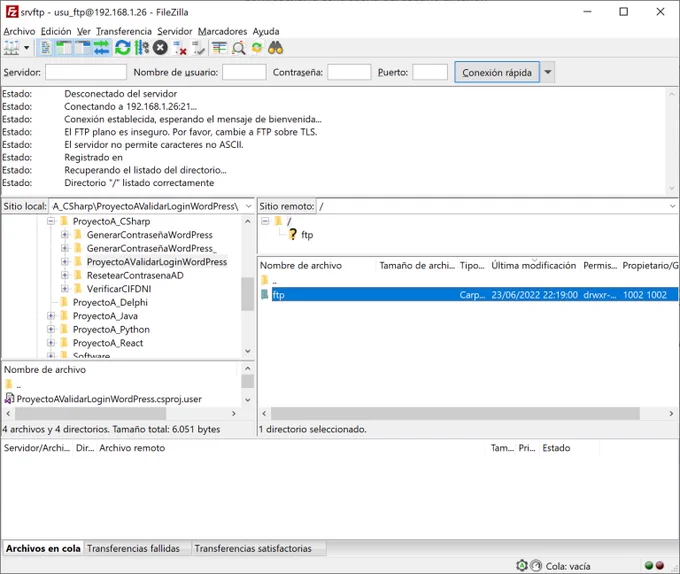
Task: Toggle remote directory tree display
Action: [x=82, y=48]
